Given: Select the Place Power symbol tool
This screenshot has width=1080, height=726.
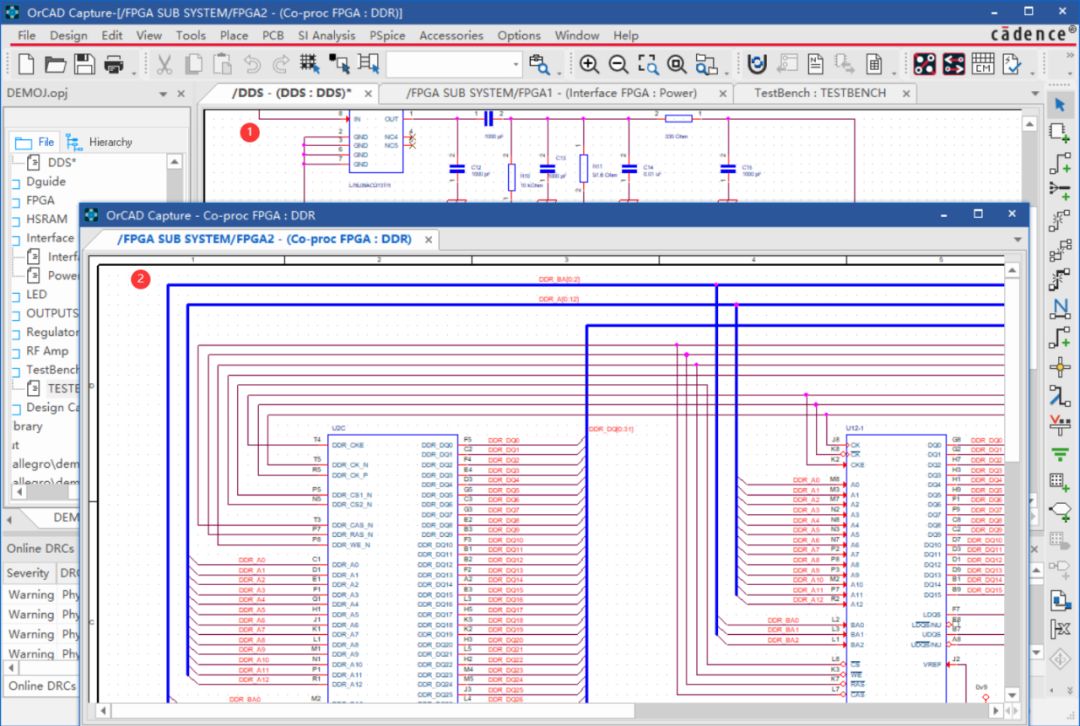Looking at the screenshot, I should [x=1060, y=425].
